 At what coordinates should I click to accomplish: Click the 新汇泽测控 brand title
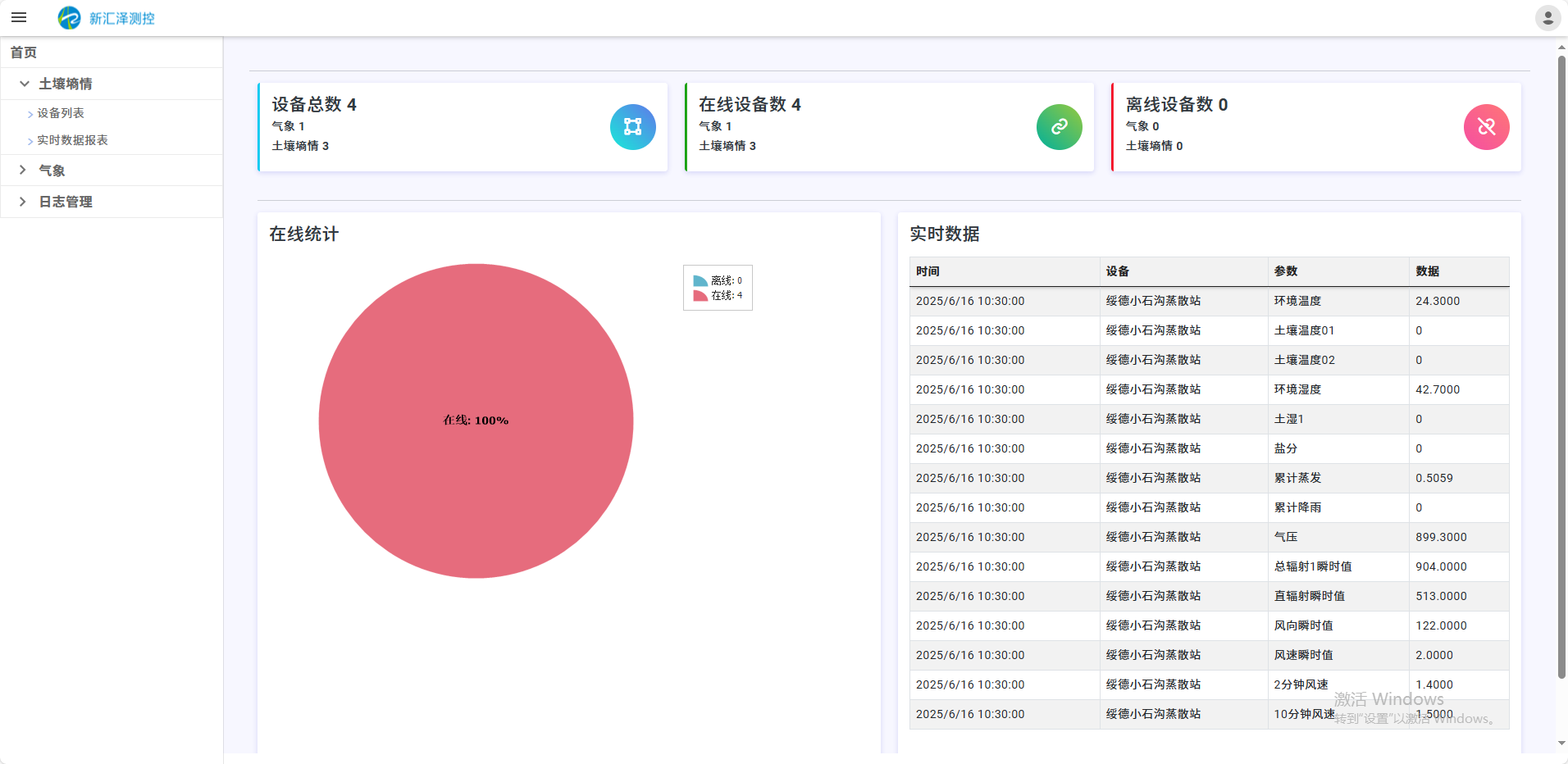pos(121,18)
